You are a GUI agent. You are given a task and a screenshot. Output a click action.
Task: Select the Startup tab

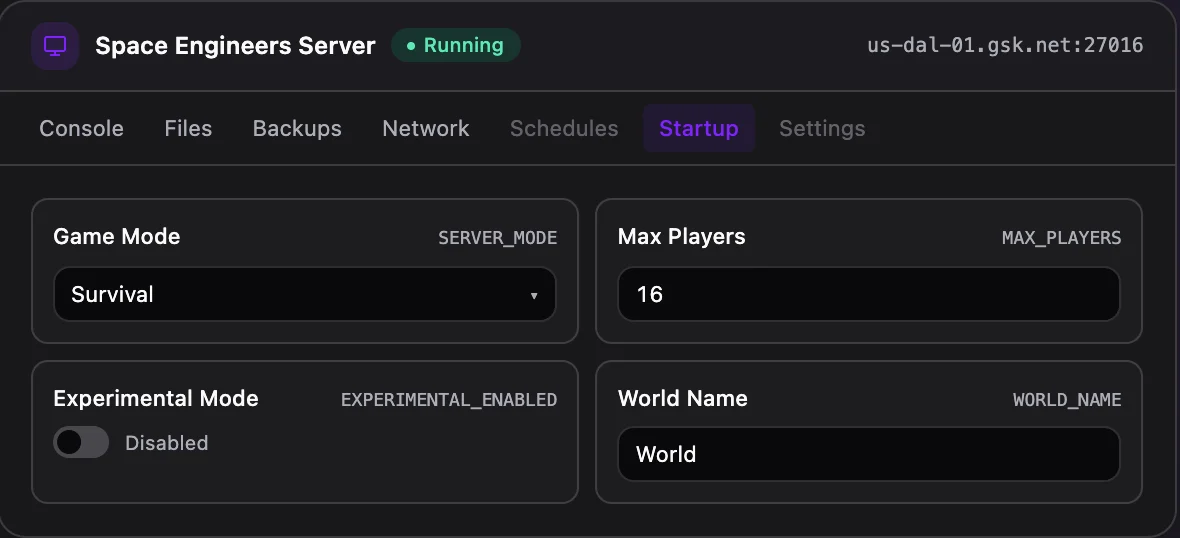[x=699, y=129]
